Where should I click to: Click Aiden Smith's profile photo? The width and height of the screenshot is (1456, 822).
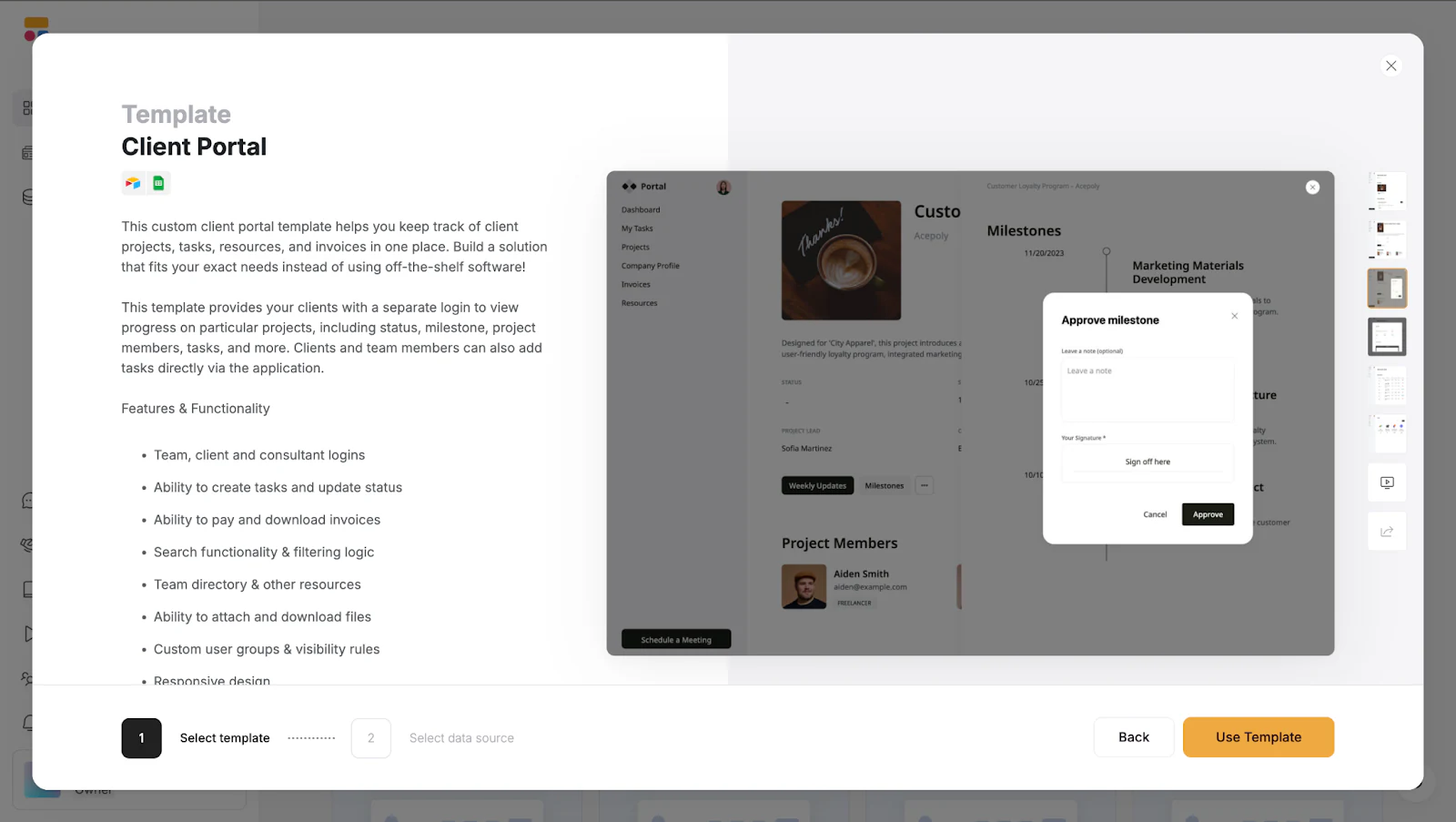click(x=804, y=586)
